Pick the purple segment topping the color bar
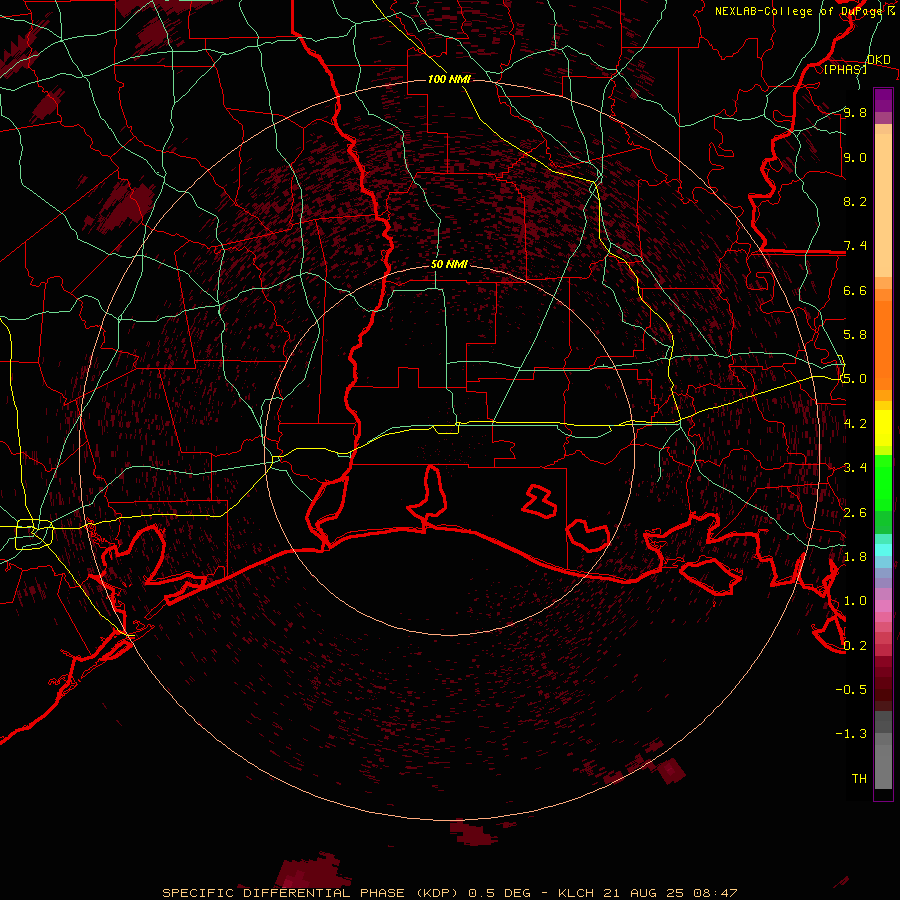900x900 pixels. (x=883, y=100)
